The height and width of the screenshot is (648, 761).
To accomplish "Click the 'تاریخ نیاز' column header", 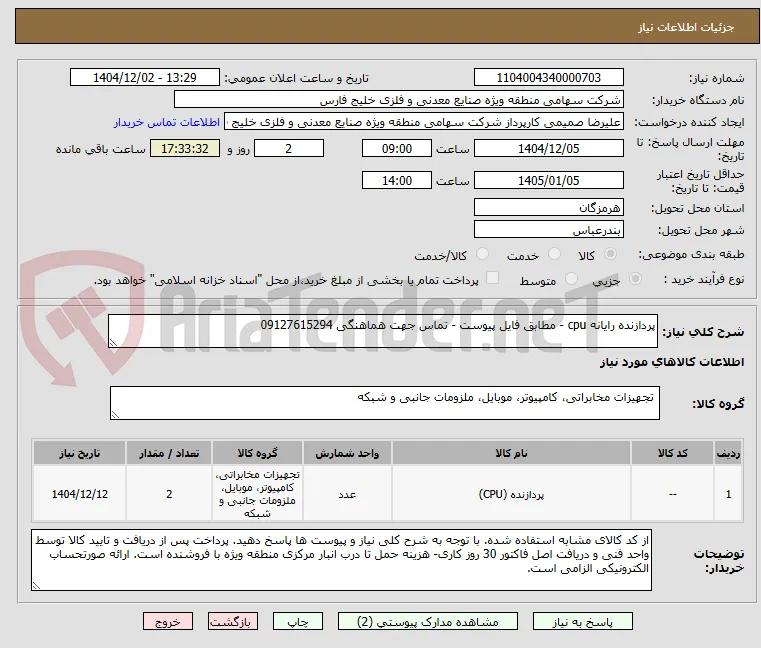I will point(80,453).
